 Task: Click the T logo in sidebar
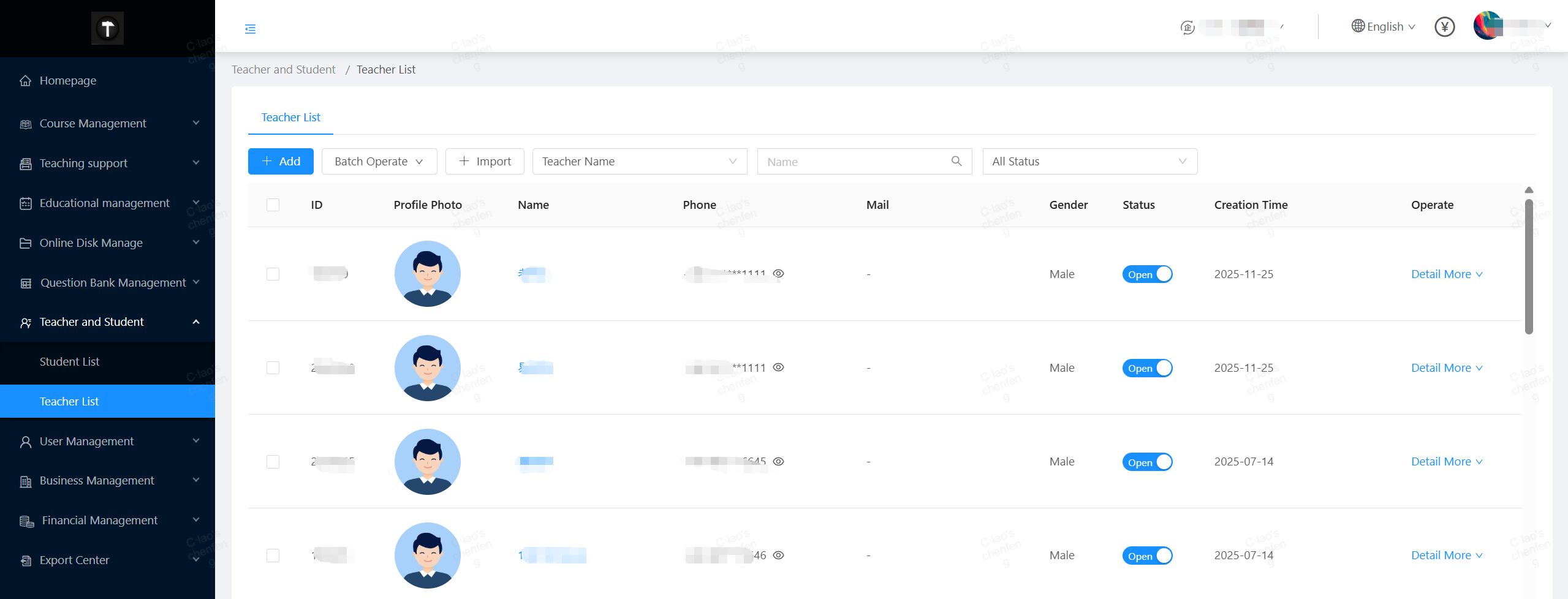107,28
